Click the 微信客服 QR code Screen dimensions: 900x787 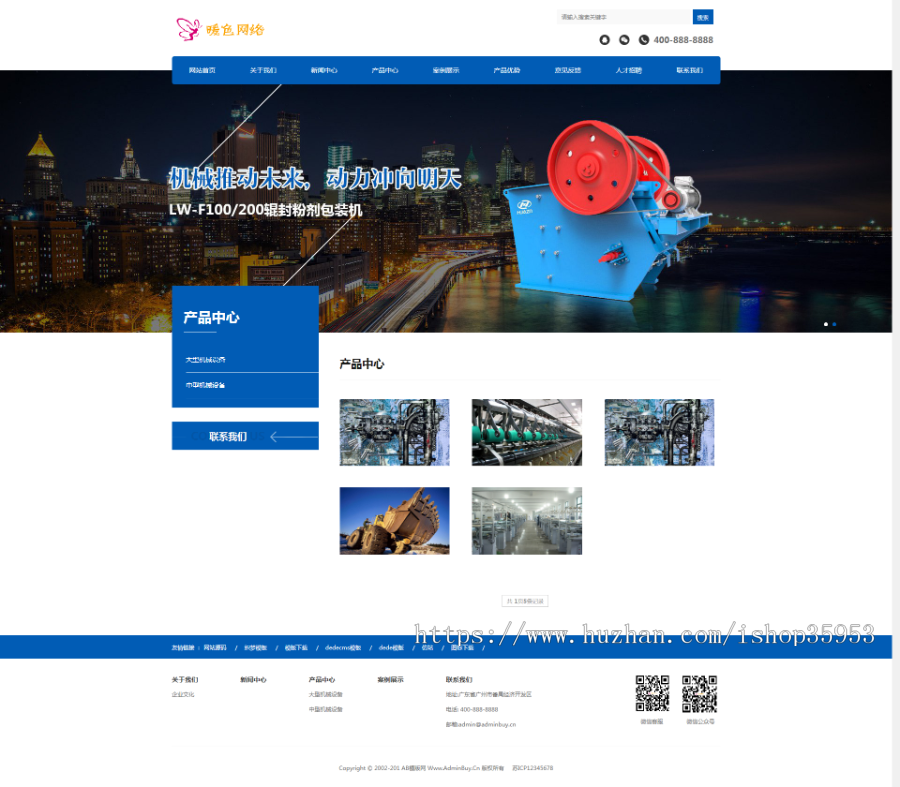pos(652,693)
